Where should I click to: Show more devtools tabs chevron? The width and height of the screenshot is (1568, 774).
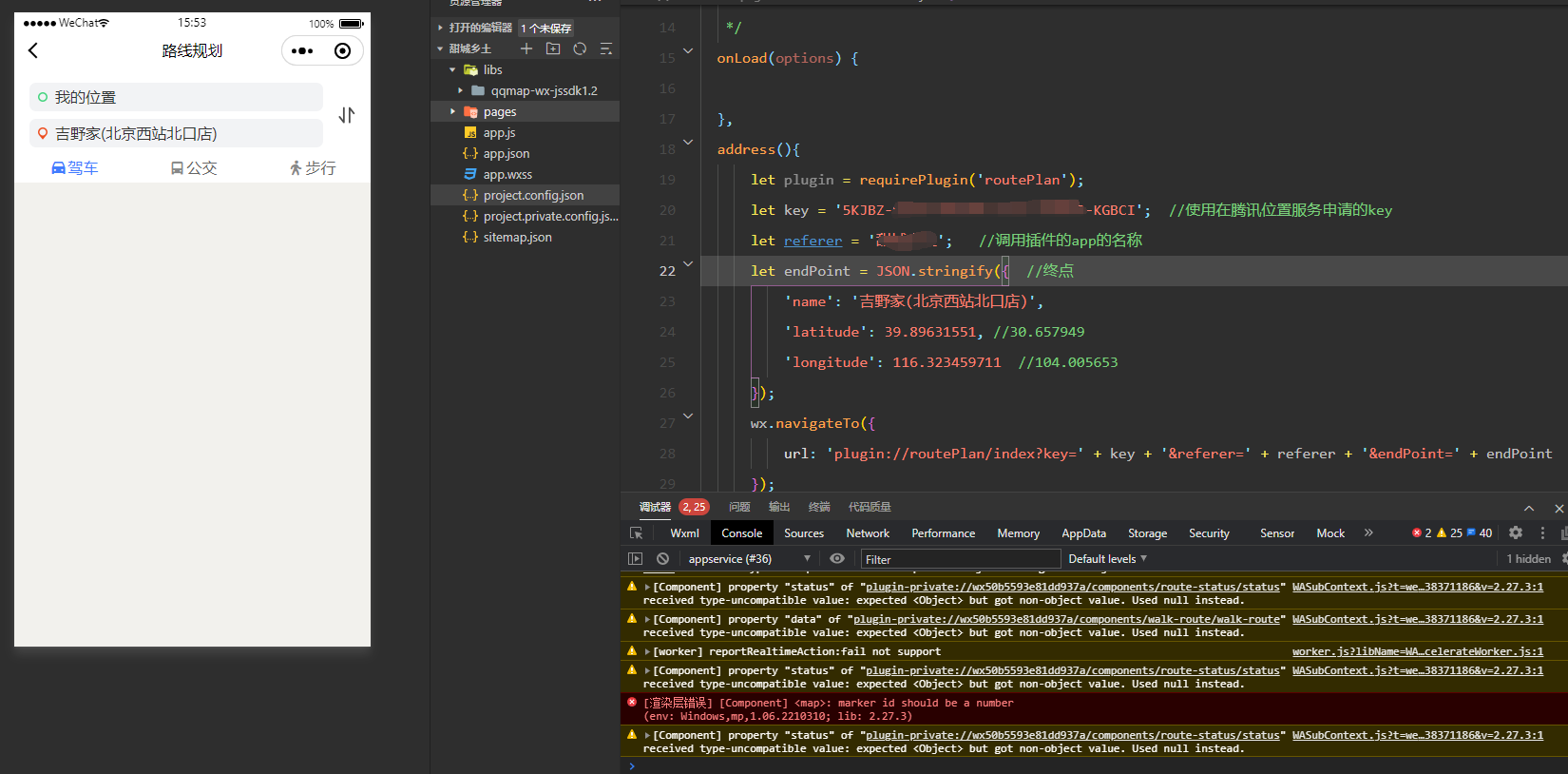click(x=1368, y=533)
